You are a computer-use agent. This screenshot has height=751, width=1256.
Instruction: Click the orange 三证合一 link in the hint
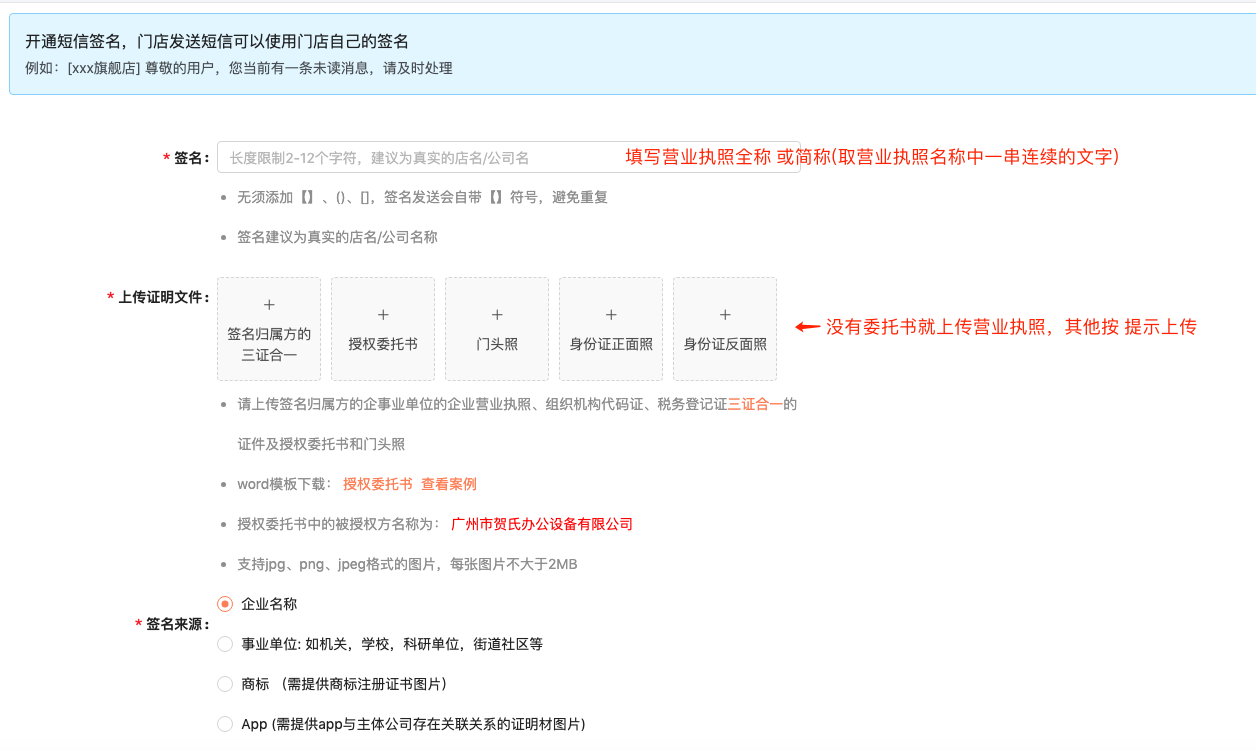click(754, 404)
